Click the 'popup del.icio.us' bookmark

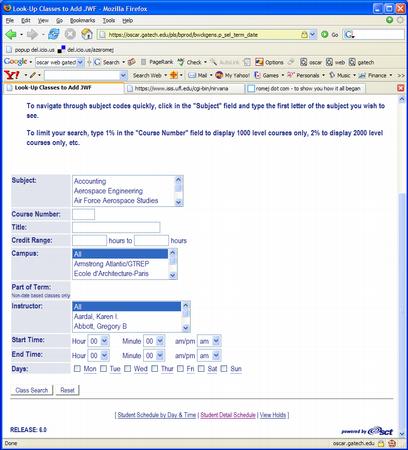[31, 50]
